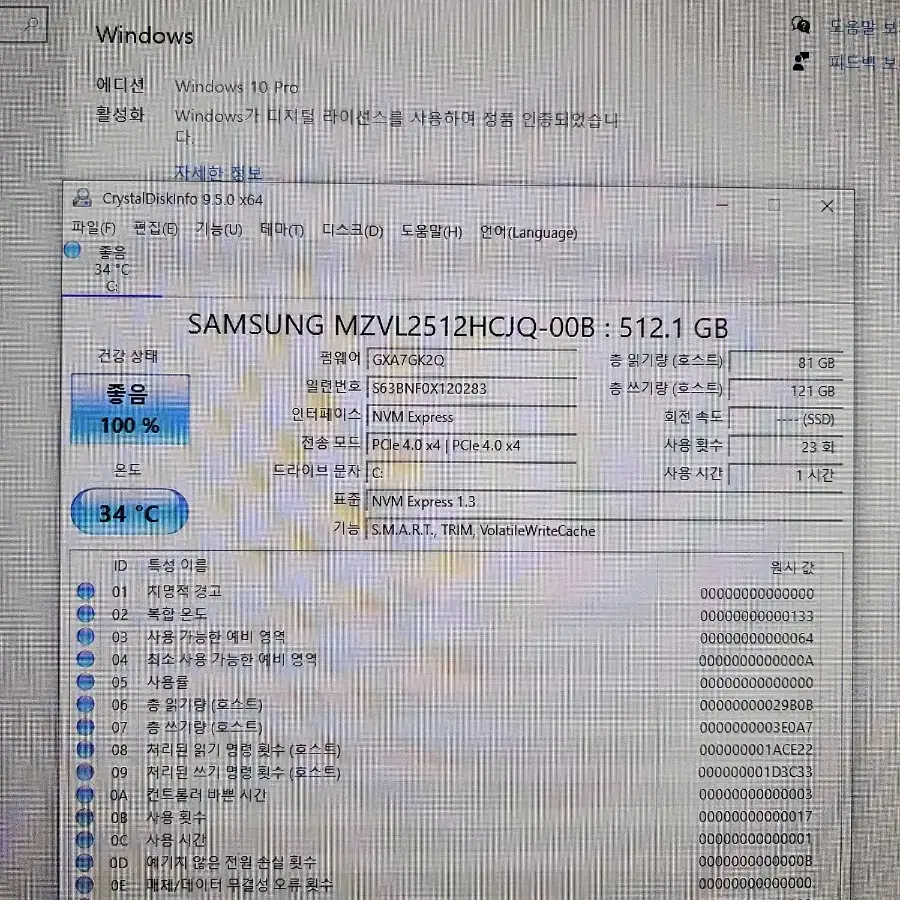The height and width of the screenshot is (900, 900).
Task: Click the power on count value 23 회
Action: click(x=785, y=447)
